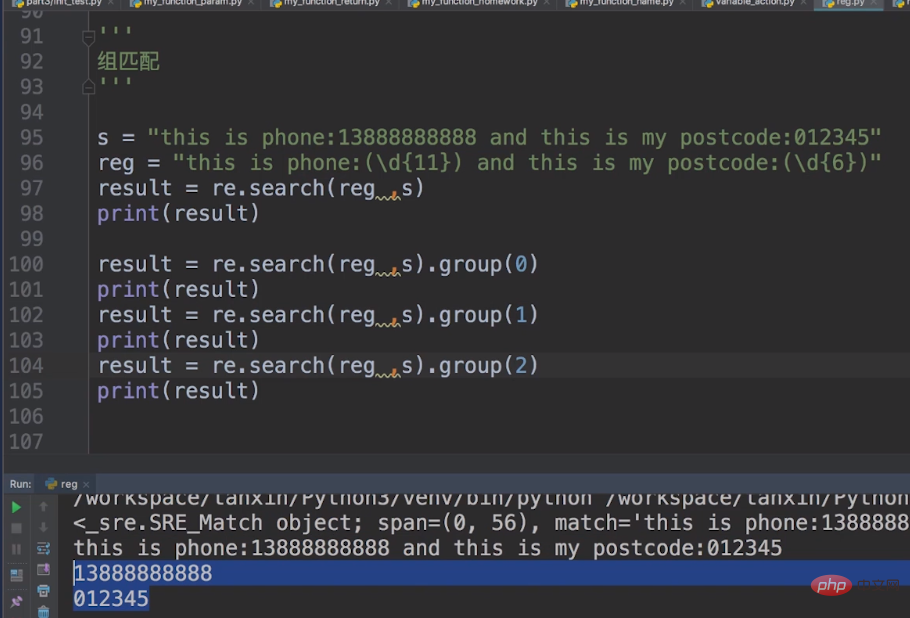Viewport: 910px width, 618px height.
Task: Click the .group(1) line of code
Action: (317, 315)
